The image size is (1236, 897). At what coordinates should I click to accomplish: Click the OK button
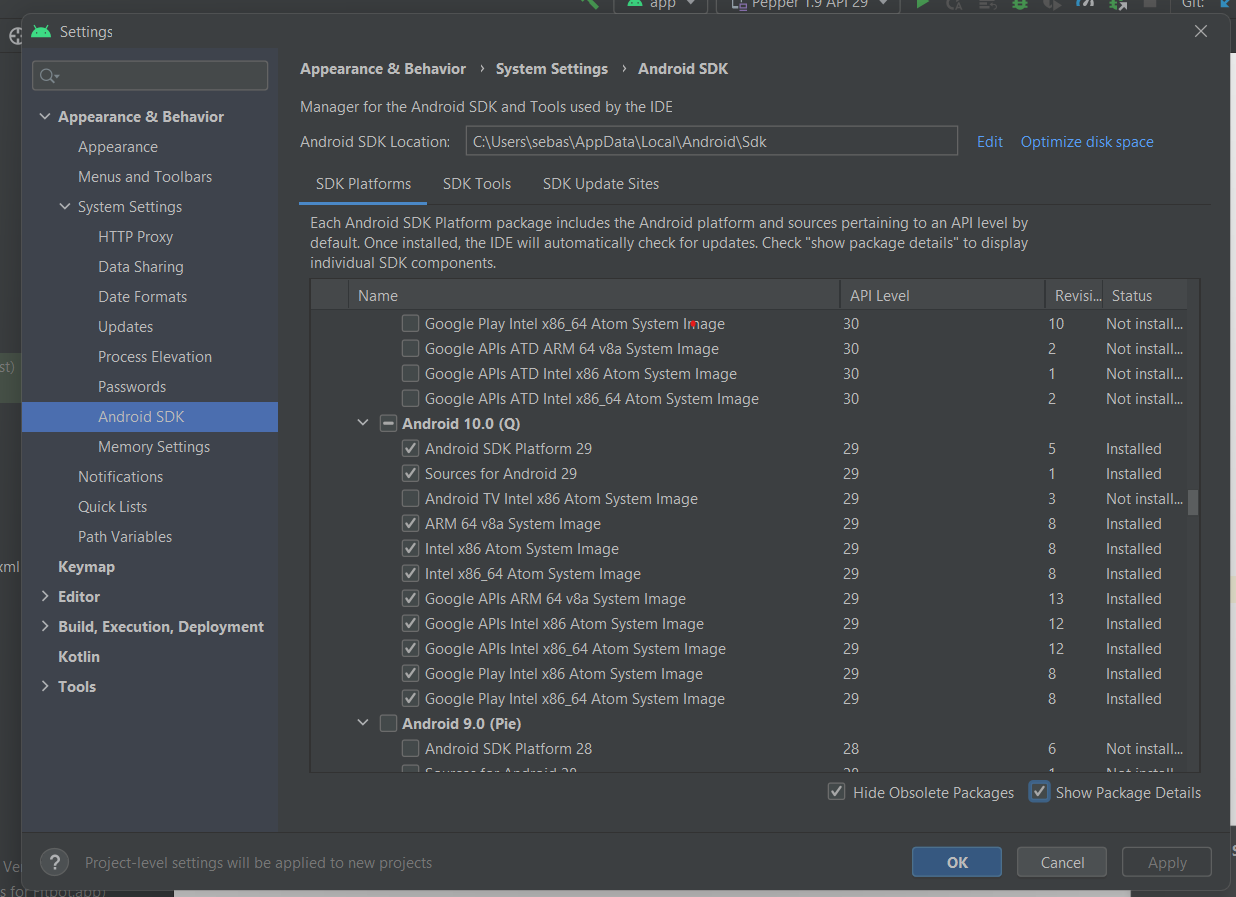point(957,862)
